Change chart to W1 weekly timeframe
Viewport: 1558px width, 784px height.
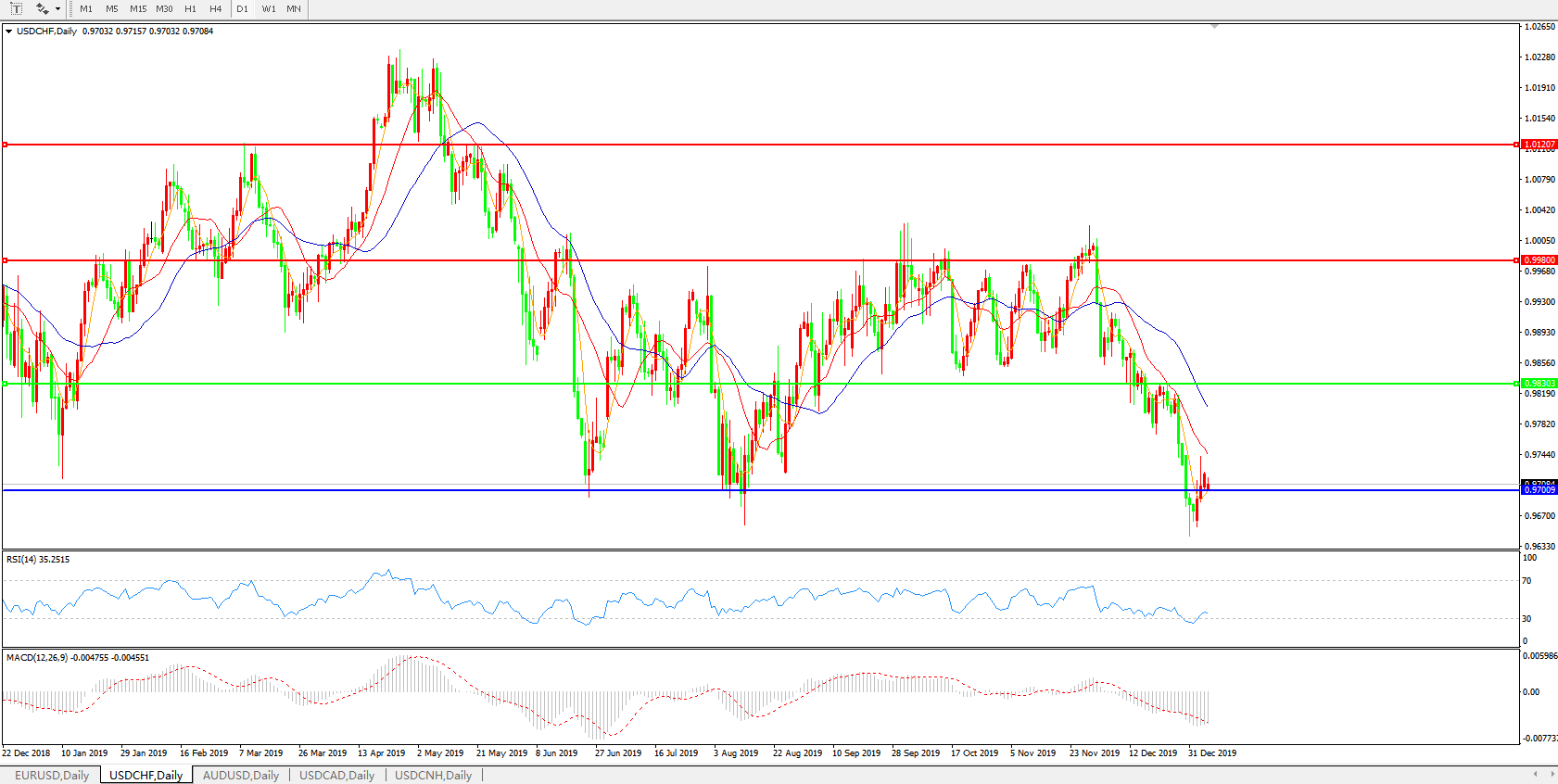[x=268, y=9]
